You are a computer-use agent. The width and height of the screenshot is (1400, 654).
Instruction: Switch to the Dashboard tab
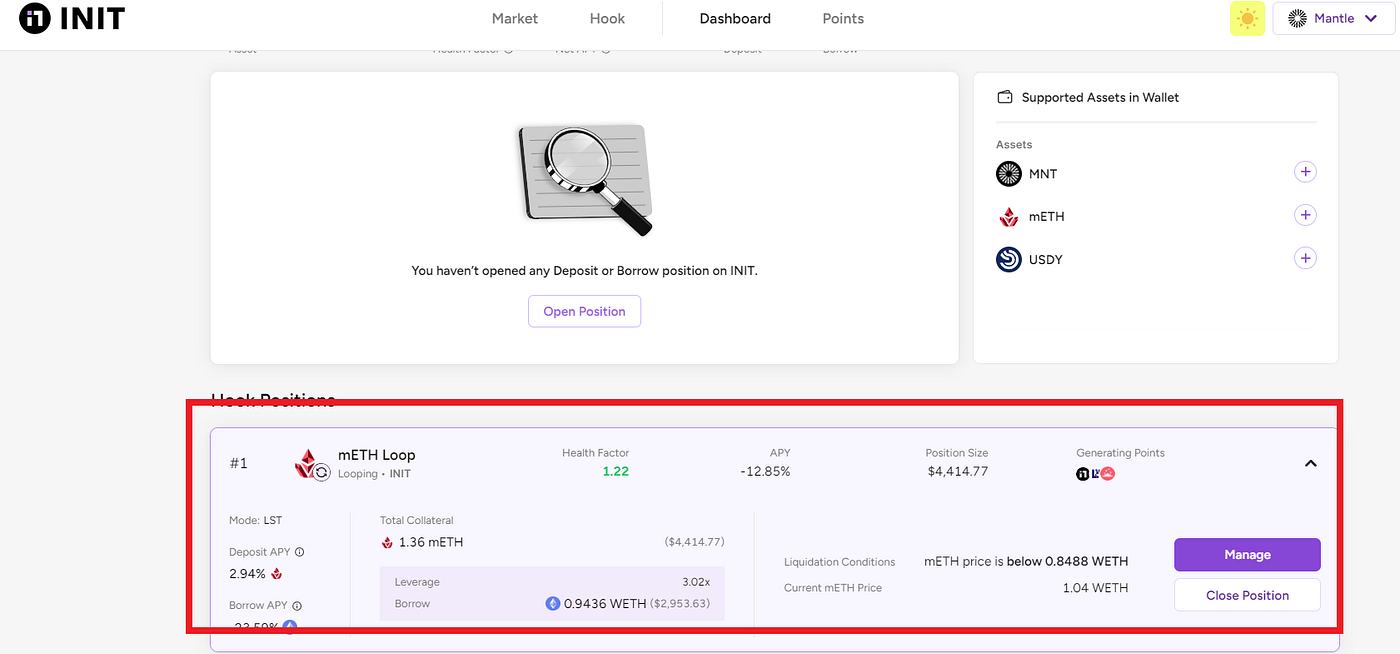735,18
